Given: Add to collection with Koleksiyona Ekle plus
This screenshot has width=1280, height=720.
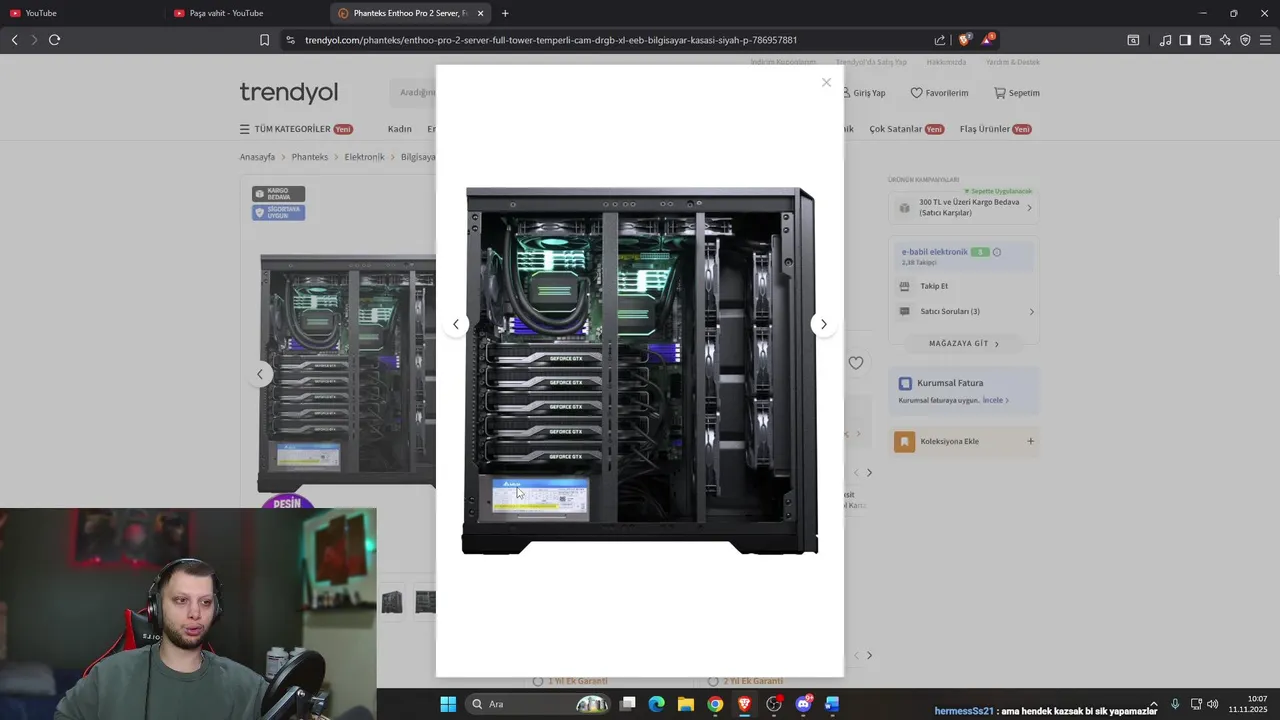Looking at the screenshot, I should point(1030,441).
